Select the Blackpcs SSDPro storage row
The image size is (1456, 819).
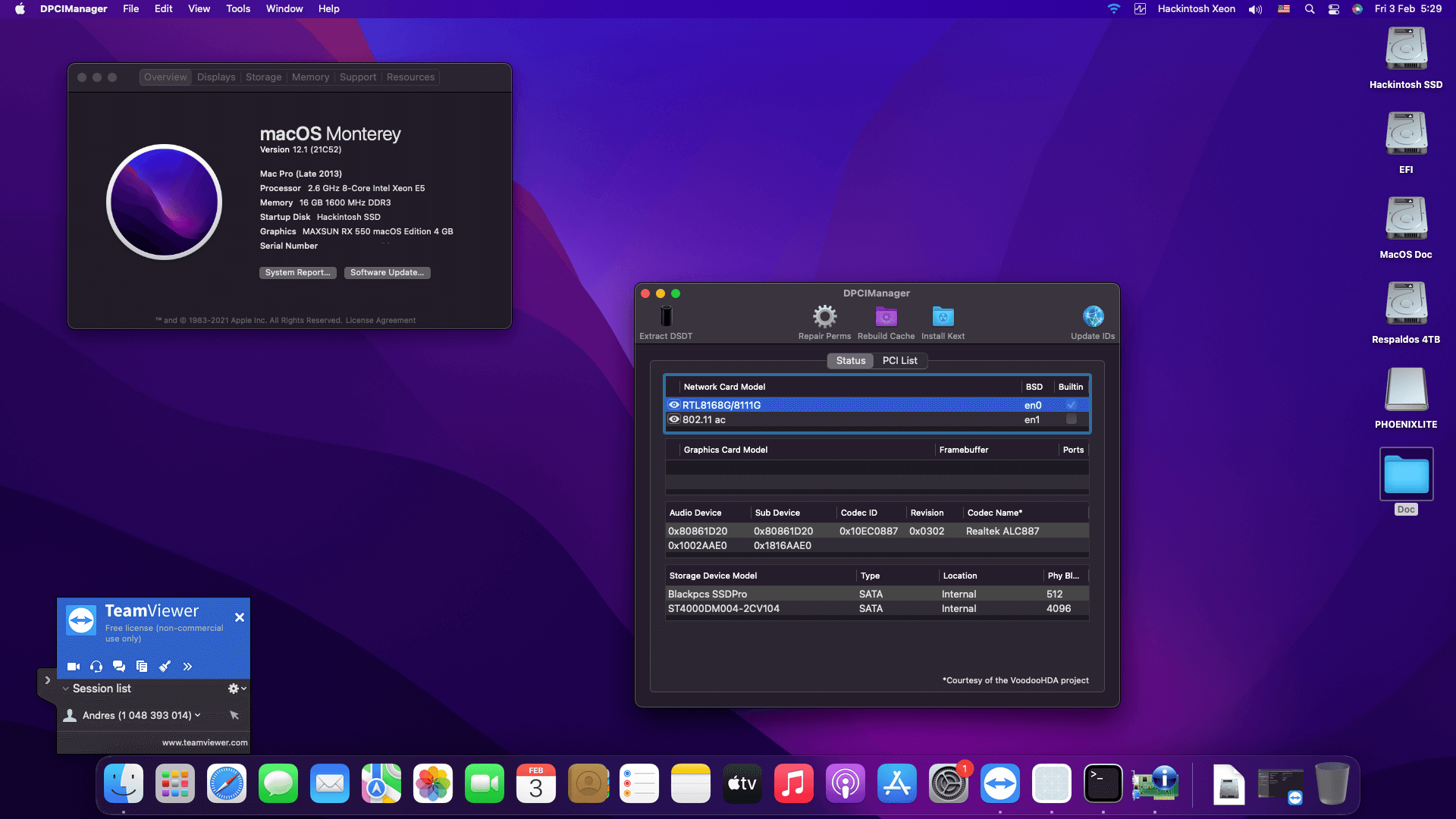pyautogui.click(x=877, y=594)
